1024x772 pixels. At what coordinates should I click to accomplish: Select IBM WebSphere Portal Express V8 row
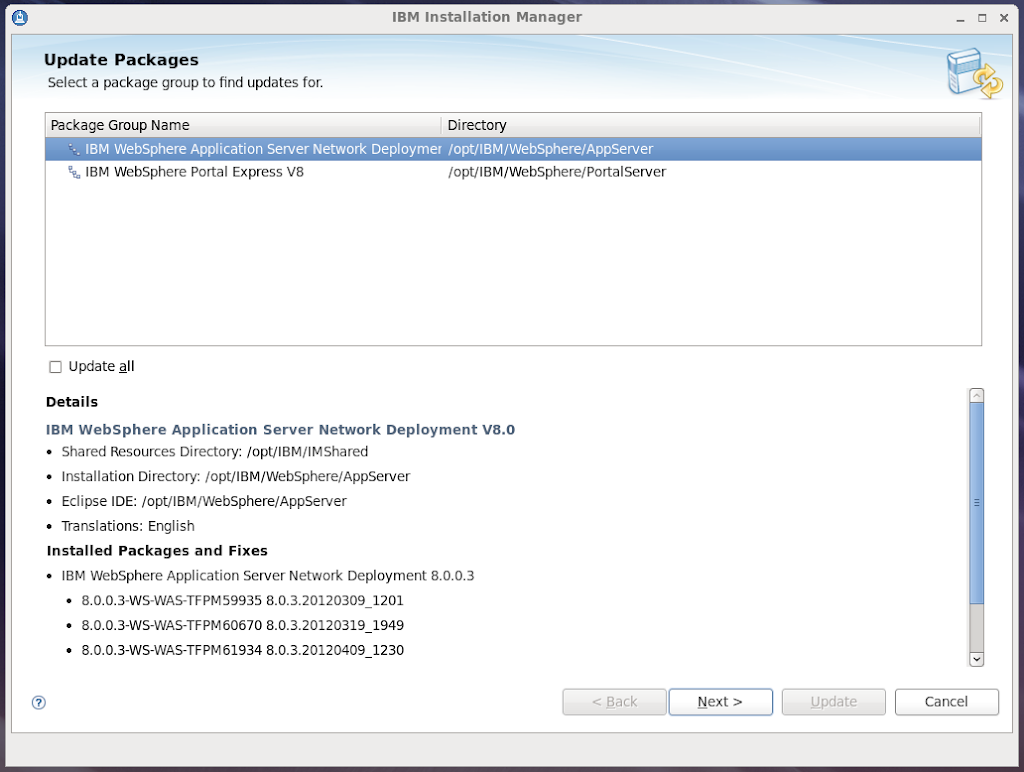point(194,172)
